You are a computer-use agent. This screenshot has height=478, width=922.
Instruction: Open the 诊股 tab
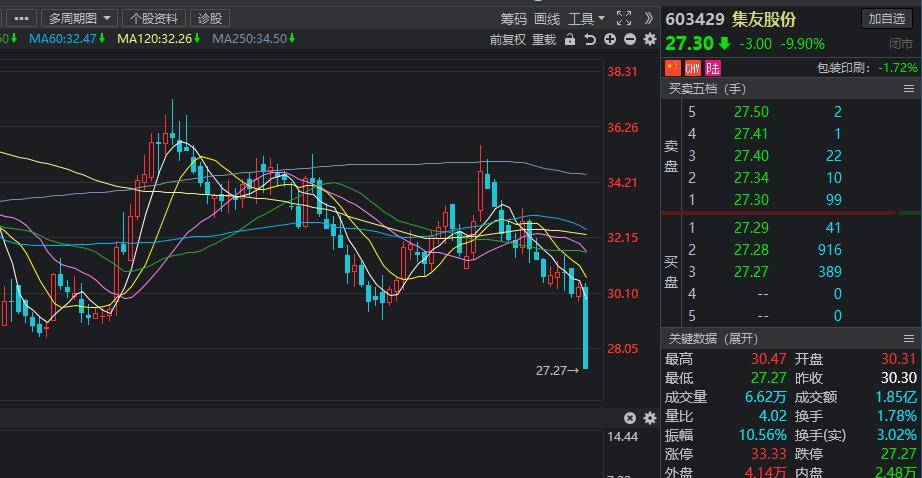210,18
